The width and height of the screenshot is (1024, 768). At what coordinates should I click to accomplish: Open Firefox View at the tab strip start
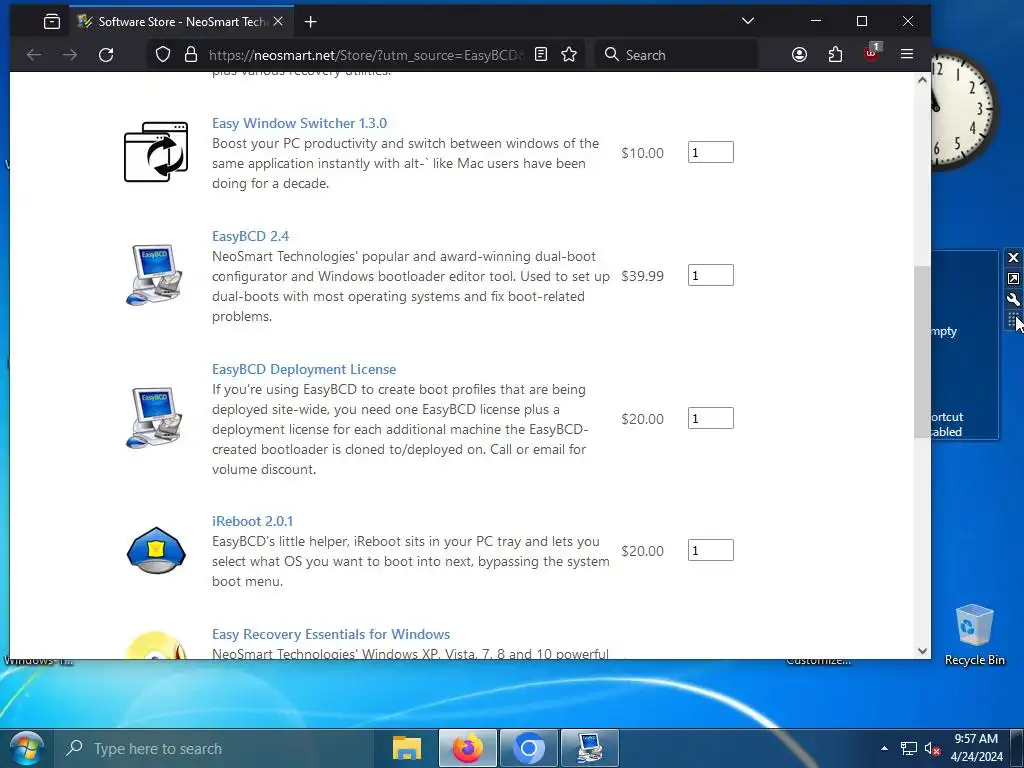52,22
